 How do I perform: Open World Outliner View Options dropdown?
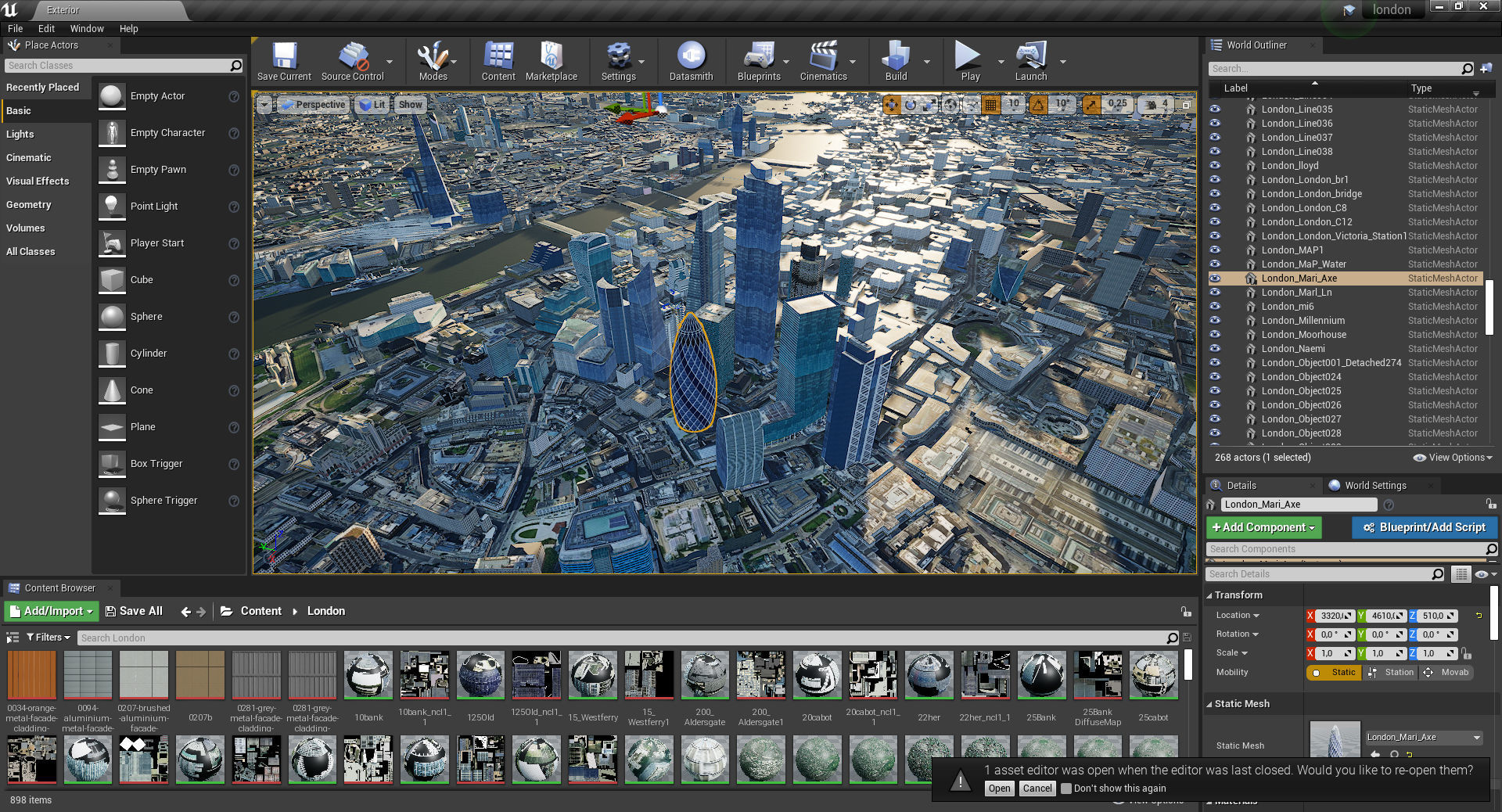1453,458
